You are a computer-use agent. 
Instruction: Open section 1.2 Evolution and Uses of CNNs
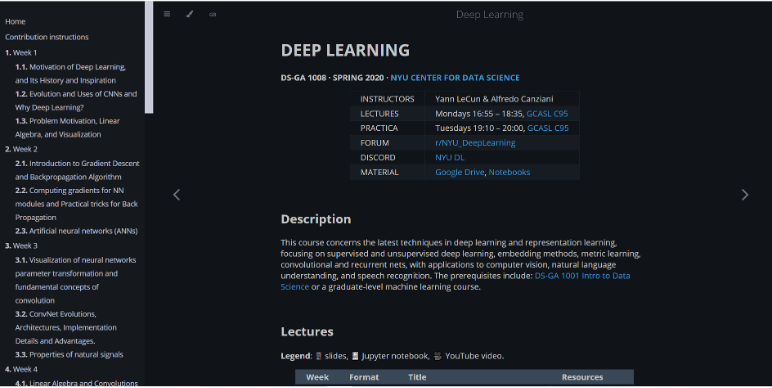click(x=76, y=100)
